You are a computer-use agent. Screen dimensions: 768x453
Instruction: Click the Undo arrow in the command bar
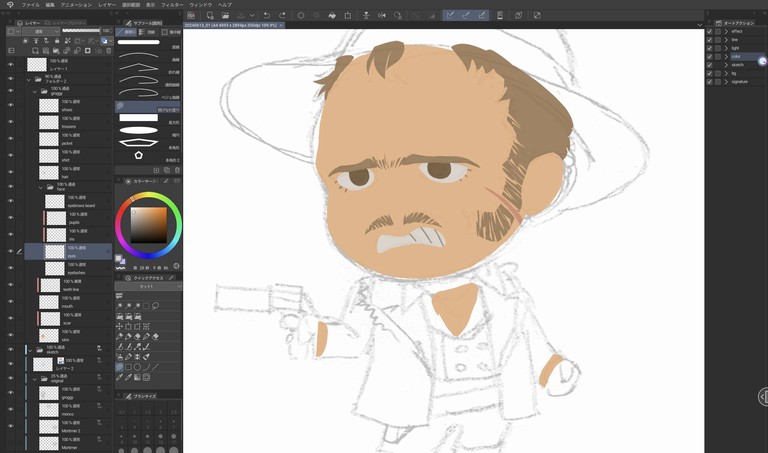[x=266, y=16]
